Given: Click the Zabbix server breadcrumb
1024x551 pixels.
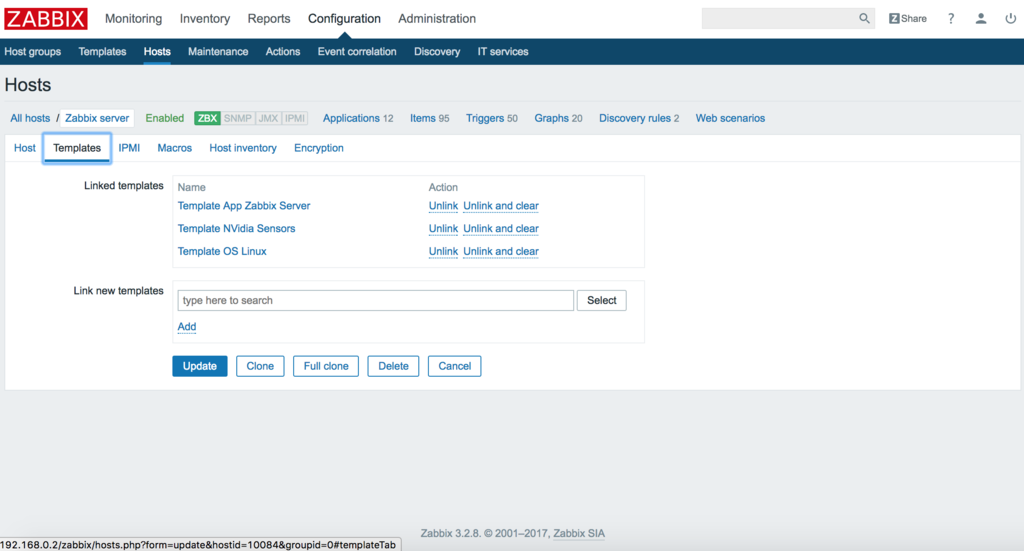Looking at the screenshot, I should [x=97, y=118].
